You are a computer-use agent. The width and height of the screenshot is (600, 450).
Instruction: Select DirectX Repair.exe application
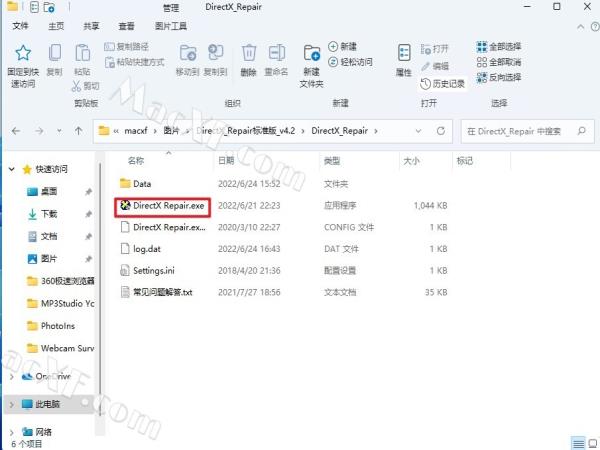162,205
